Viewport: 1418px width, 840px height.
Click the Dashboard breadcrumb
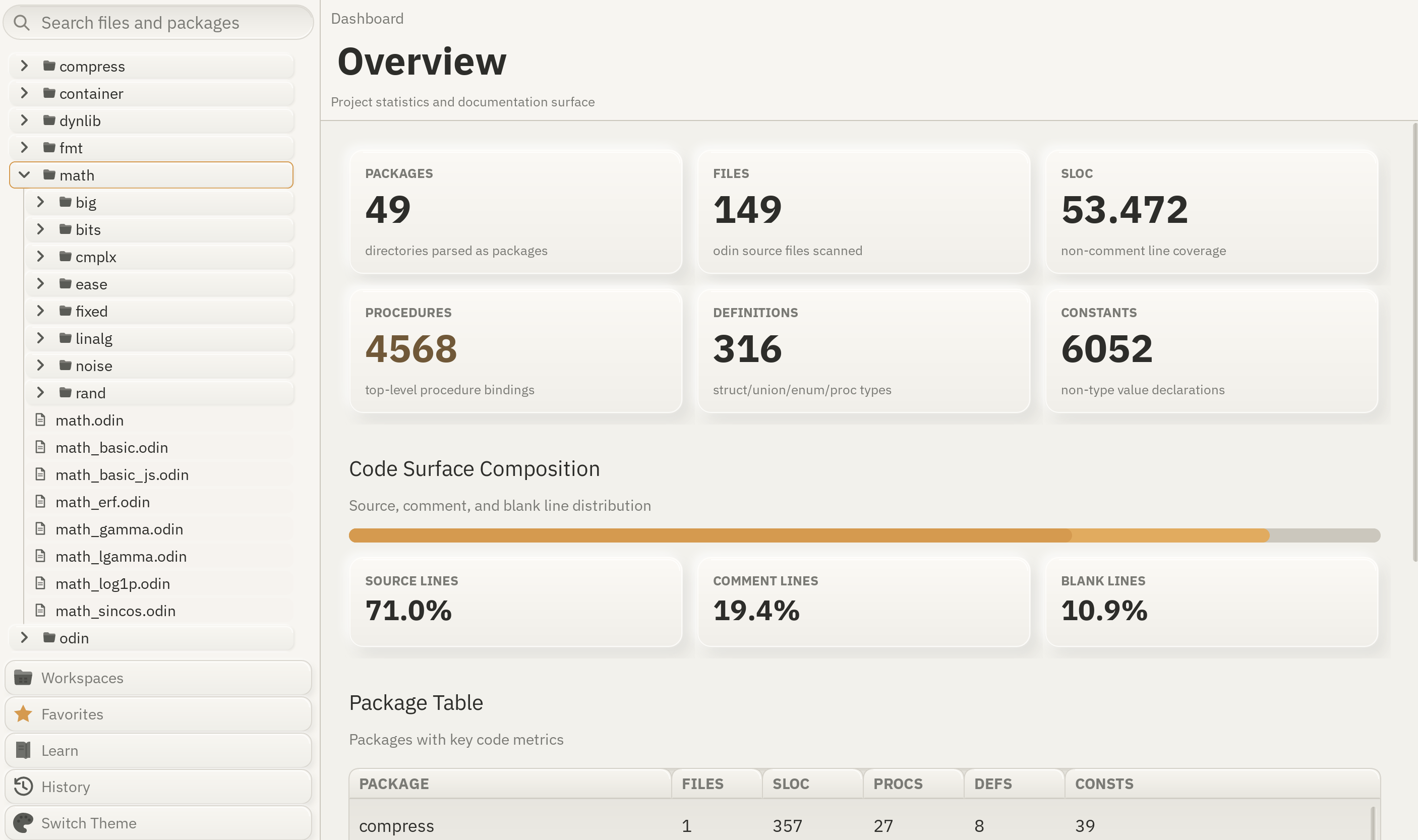[x=367, y=19]
